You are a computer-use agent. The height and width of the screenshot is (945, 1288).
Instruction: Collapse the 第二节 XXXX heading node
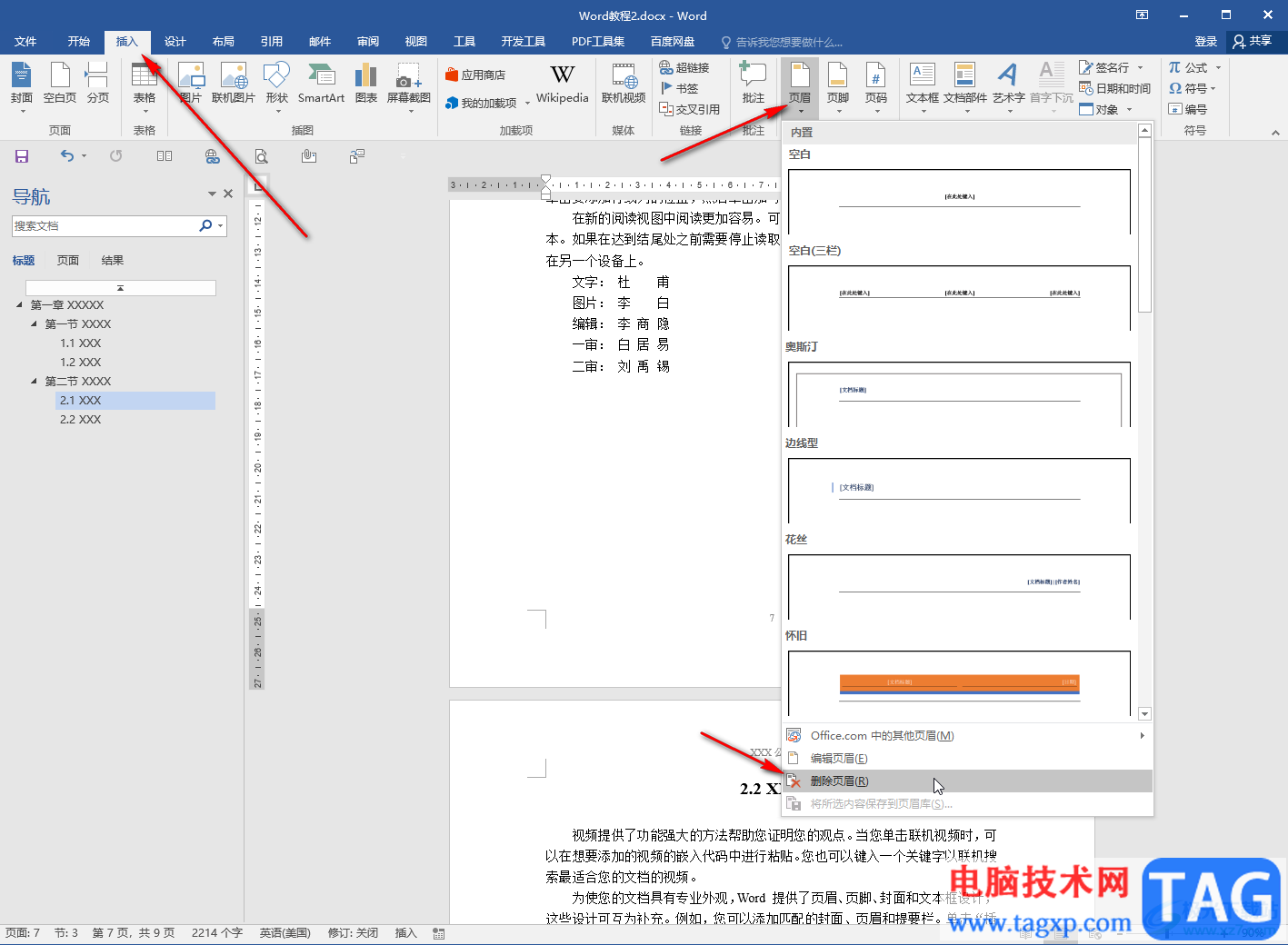(35, 381)
